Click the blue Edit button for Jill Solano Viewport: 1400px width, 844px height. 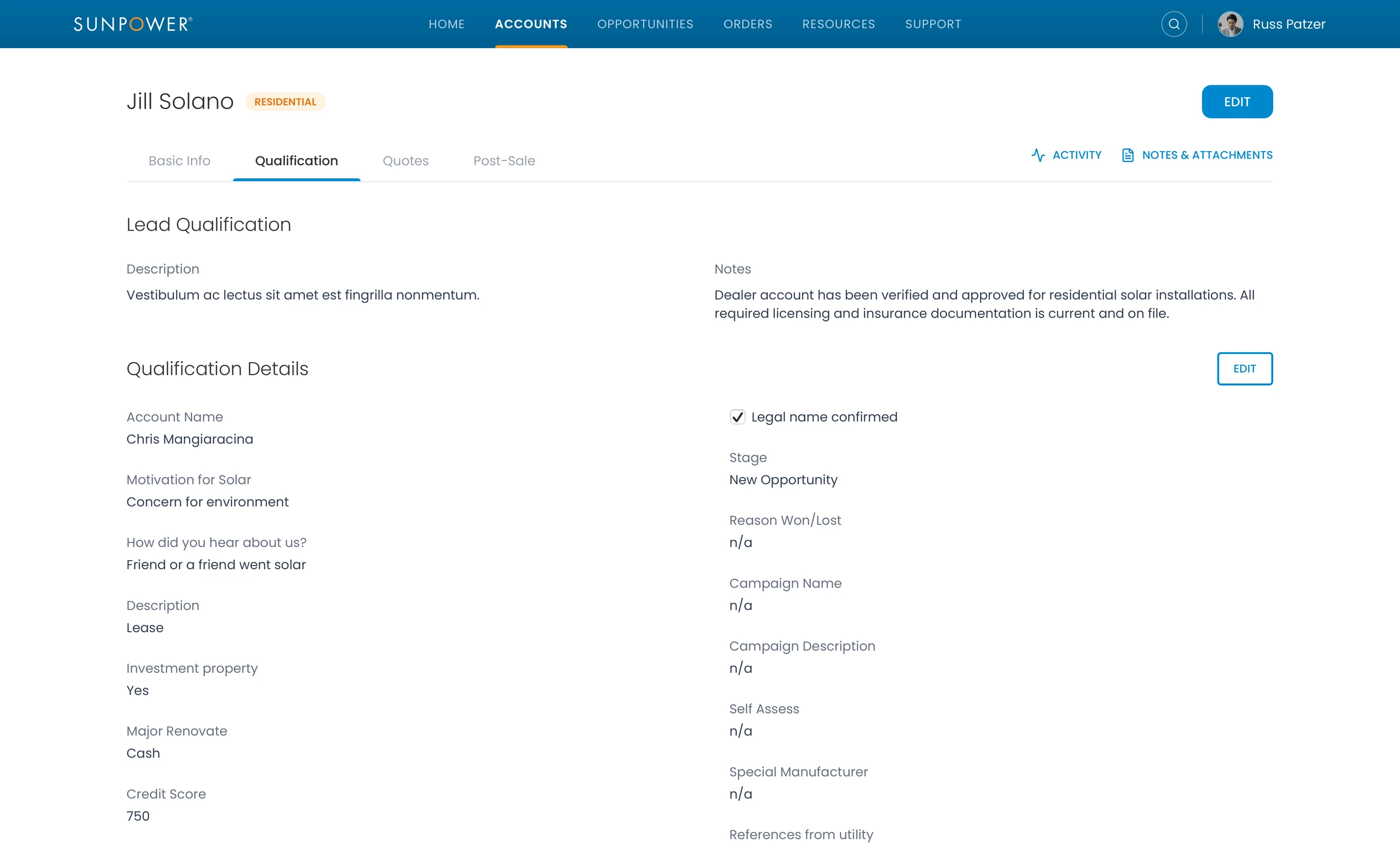1237,102
